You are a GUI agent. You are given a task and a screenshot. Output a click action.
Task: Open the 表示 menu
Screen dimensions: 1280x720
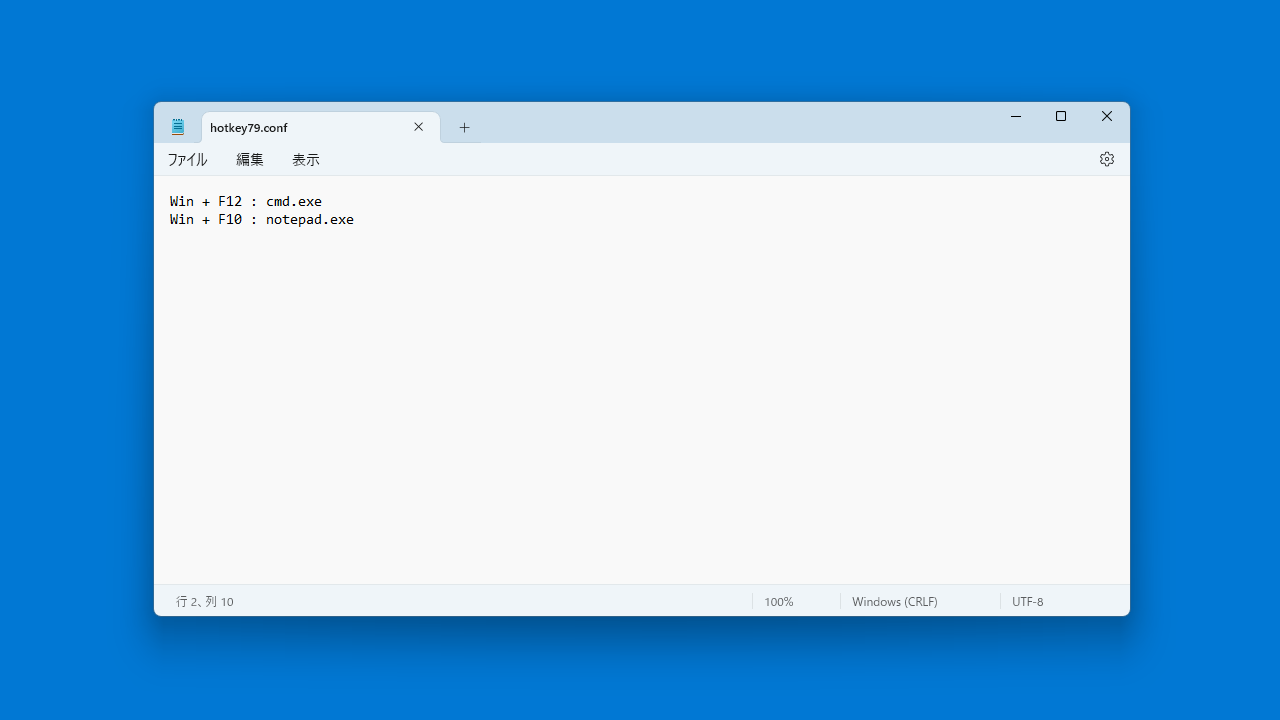coord(306,160)
